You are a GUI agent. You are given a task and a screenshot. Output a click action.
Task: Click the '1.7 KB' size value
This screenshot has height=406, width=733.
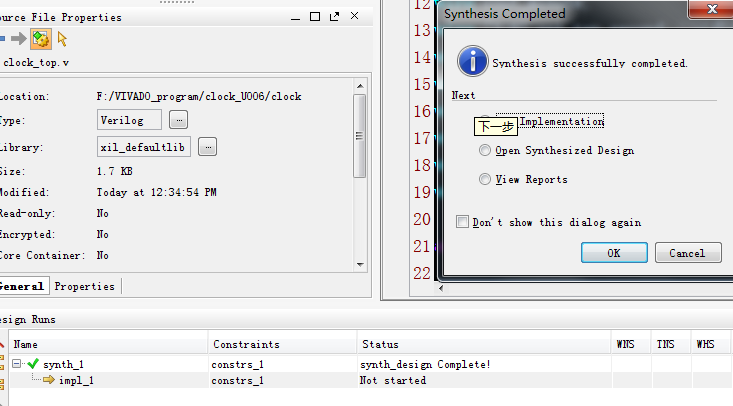coord(115,171)
